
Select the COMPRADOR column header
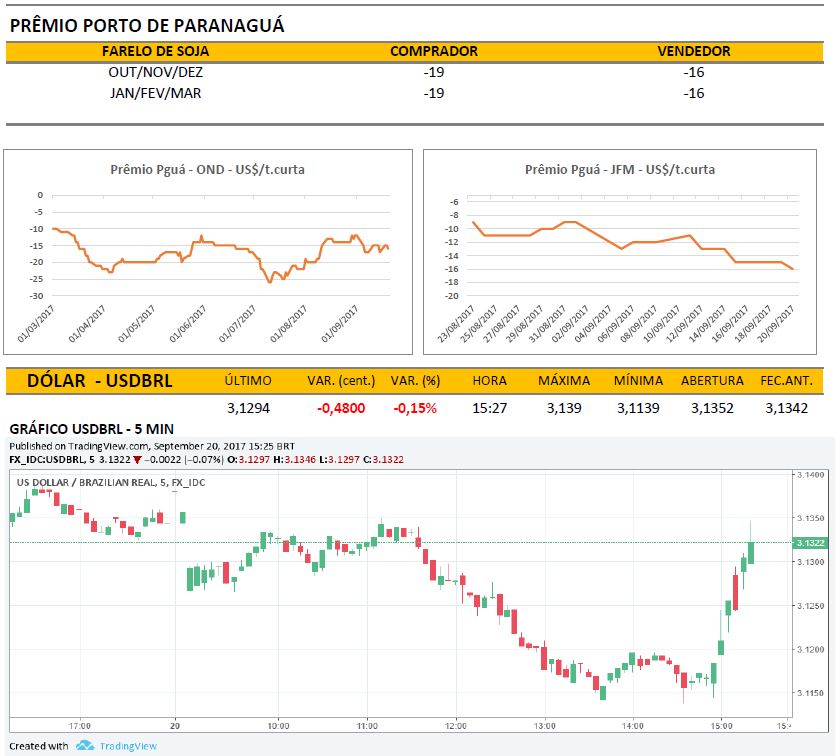click(433, 51)
